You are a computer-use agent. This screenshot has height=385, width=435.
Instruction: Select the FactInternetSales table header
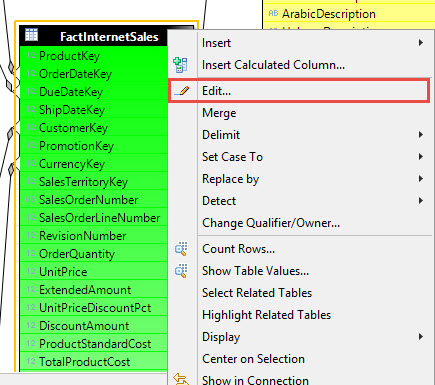tap(93, 36)
